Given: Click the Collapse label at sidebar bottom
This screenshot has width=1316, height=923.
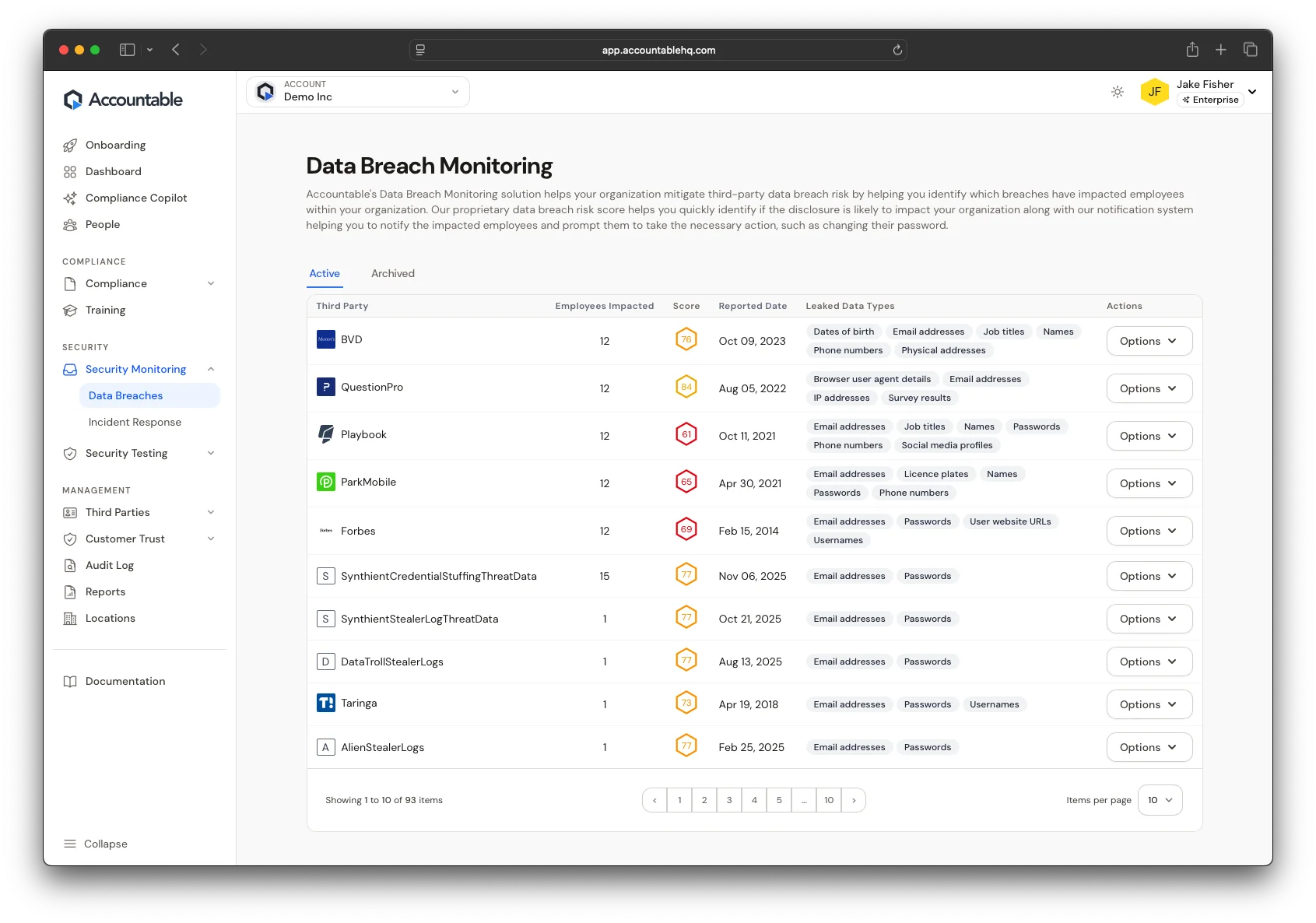Looking at the screenshot, I should [x=106, y=844].
